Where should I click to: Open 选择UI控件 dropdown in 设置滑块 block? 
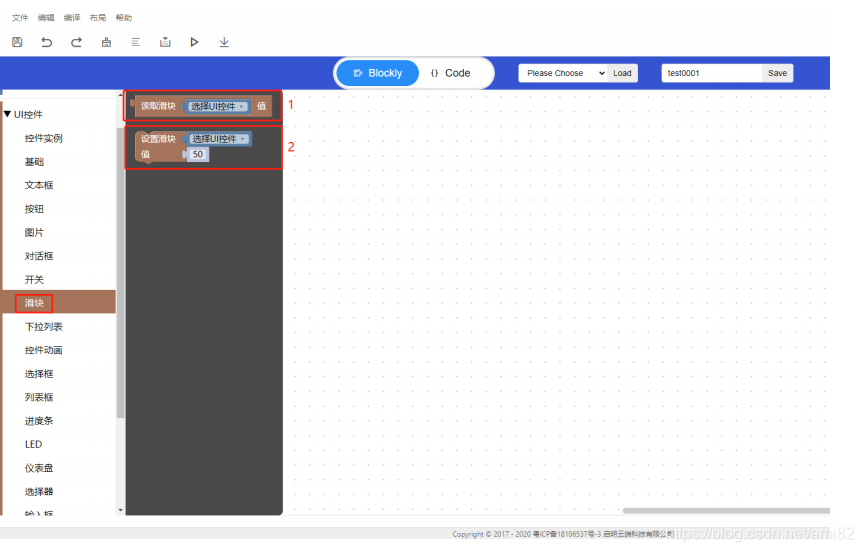click(x=219, y=139)
